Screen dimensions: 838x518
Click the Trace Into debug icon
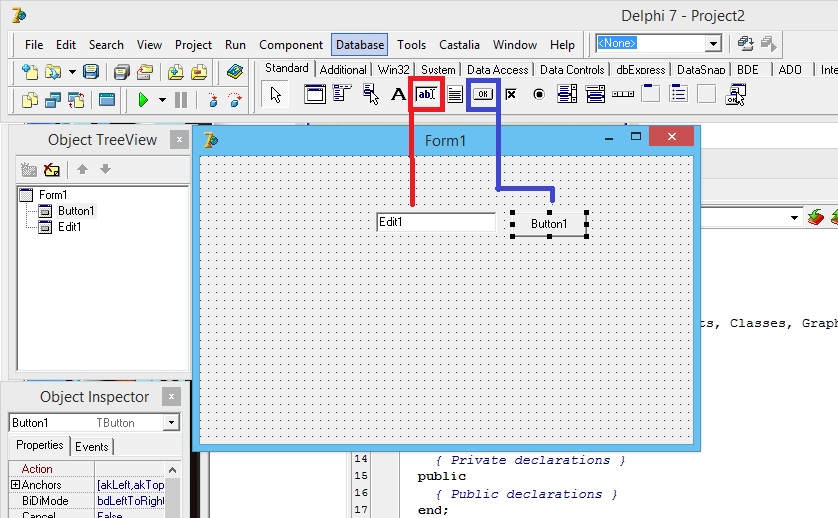213,99
